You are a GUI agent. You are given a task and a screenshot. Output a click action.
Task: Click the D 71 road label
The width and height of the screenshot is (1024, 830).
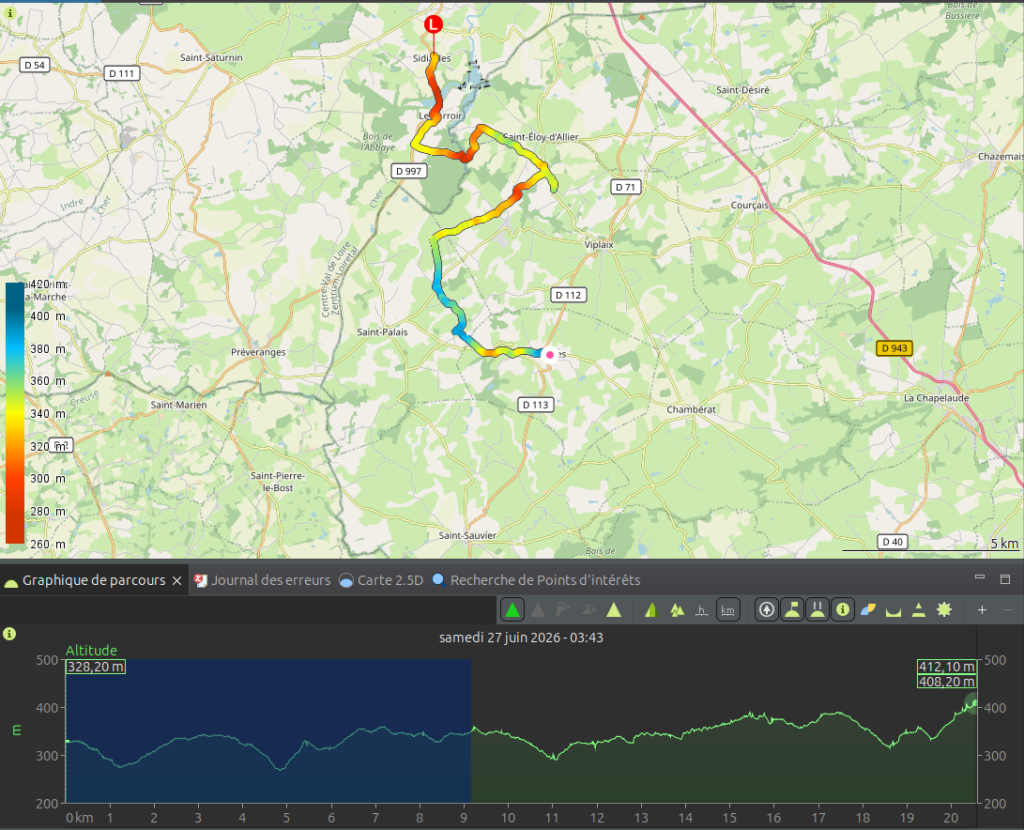(625, 187)
